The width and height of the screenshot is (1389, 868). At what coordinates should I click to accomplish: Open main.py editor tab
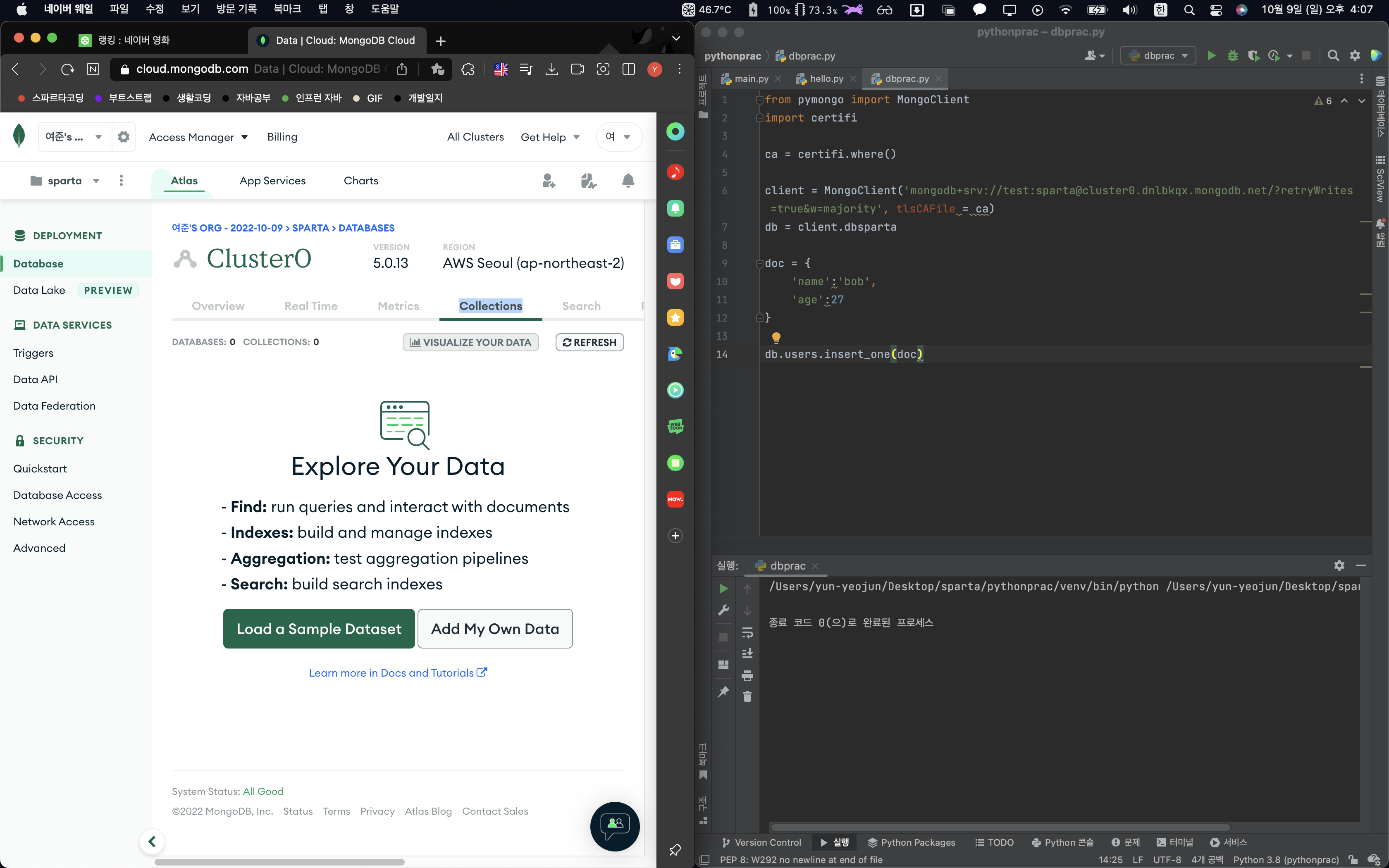(751, 79)
